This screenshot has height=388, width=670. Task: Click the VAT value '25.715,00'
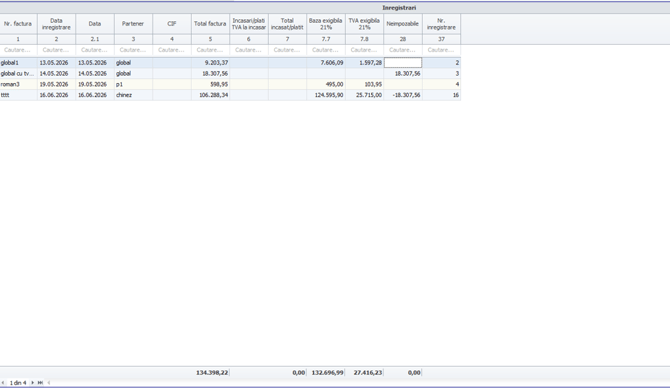click(369, 95)
